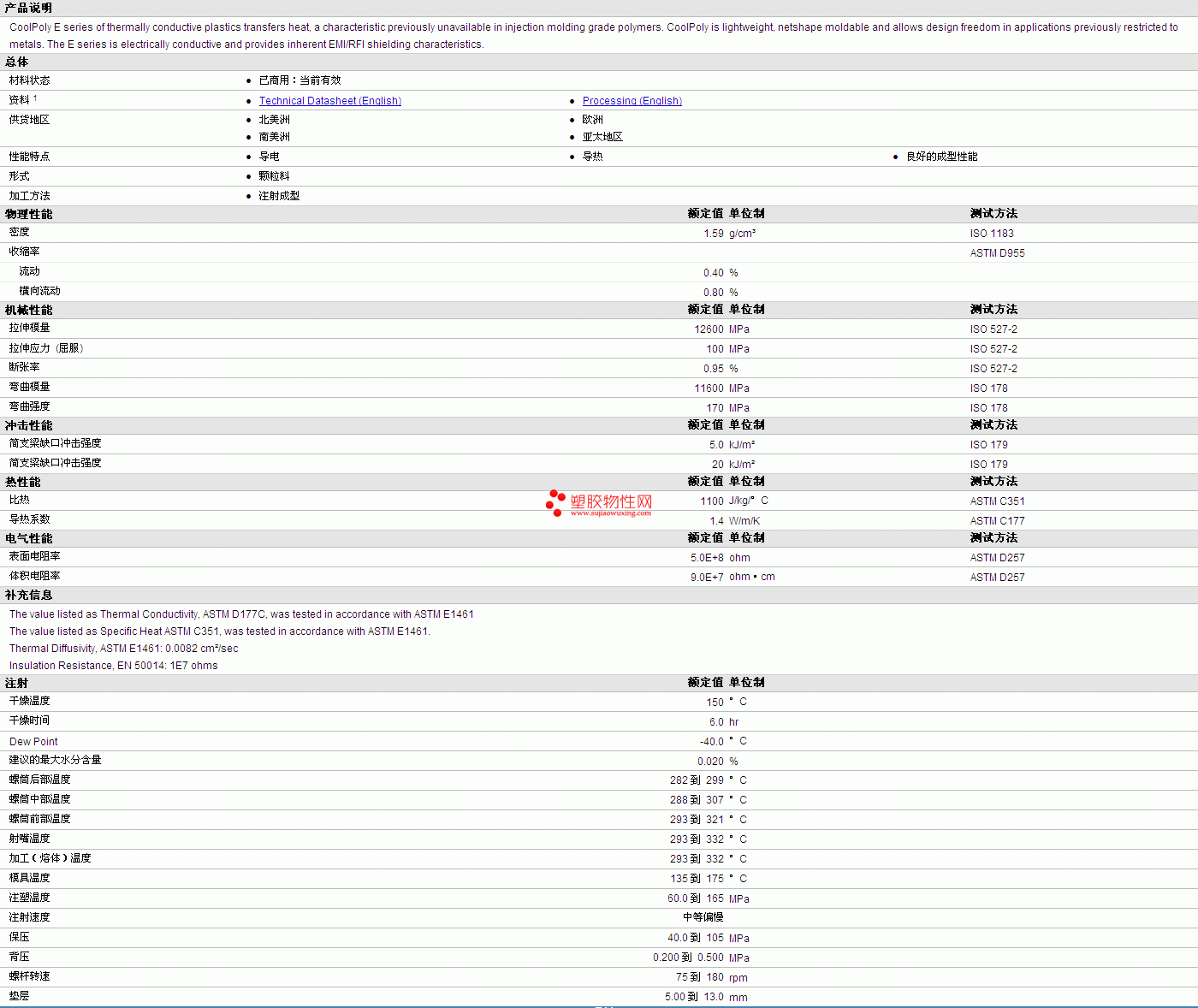The height and width of the screenshot is (1008, 1198).
Task: Click the 注射 section header
Action: click(16, 683)
